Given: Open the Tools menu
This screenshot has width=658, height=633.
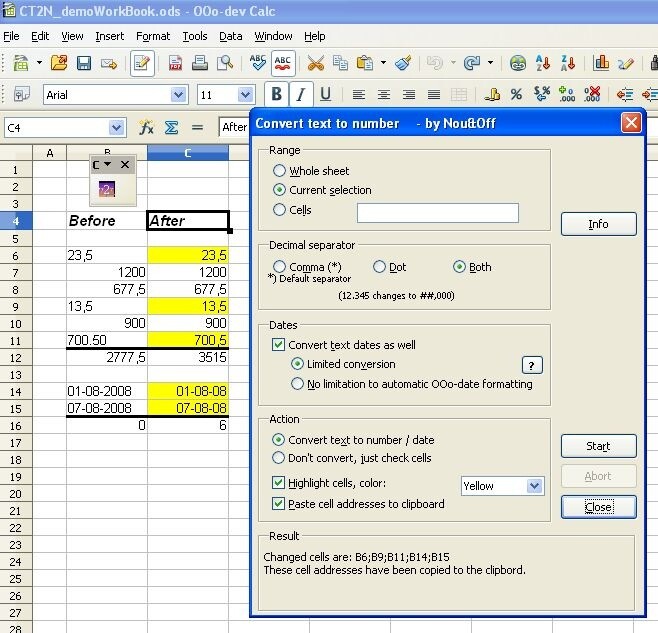Looking at the screenshot, I should click(x=195, y=37).
